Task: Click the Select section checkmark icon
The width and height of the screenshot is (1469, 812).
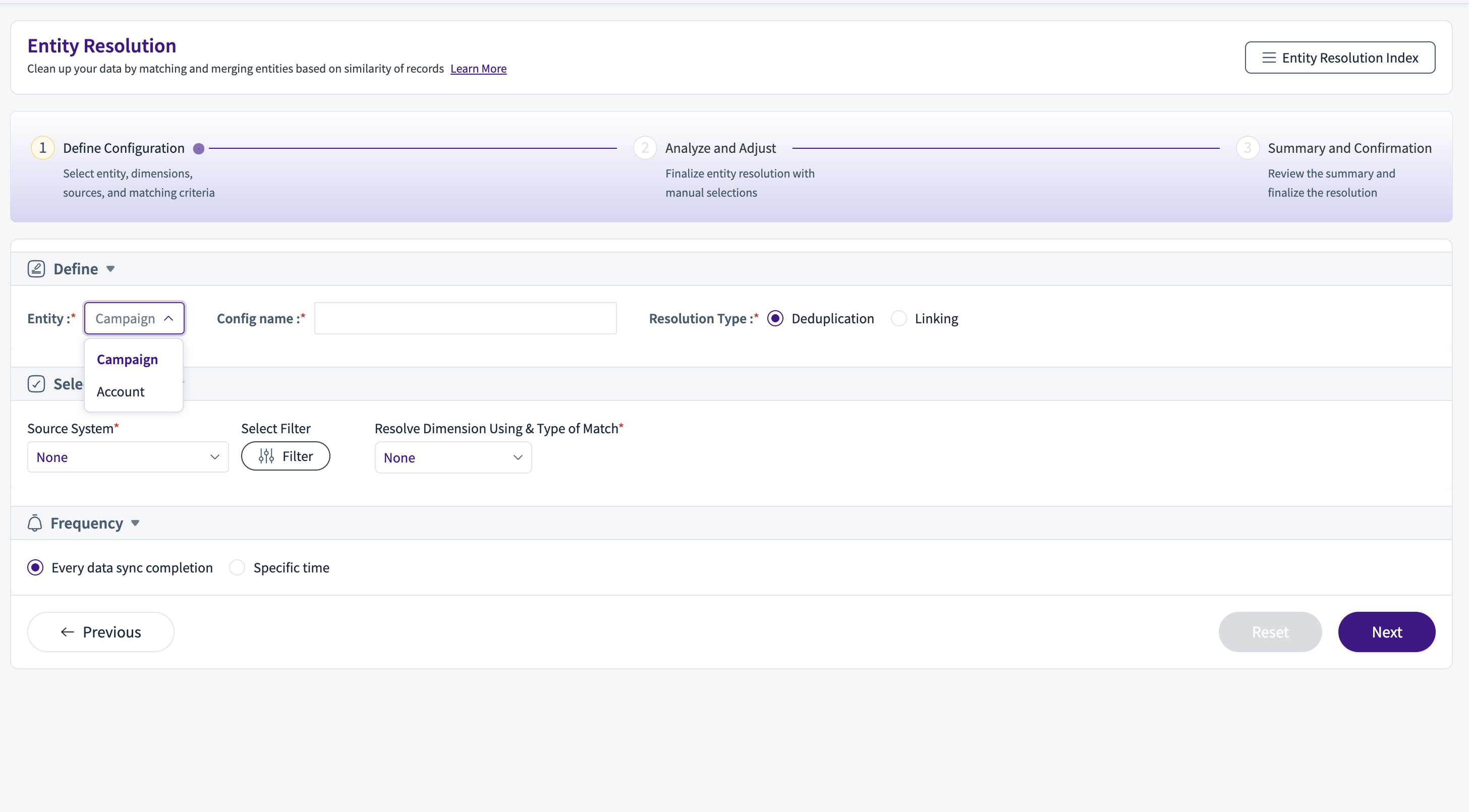Action: click(x=36, y=384)
